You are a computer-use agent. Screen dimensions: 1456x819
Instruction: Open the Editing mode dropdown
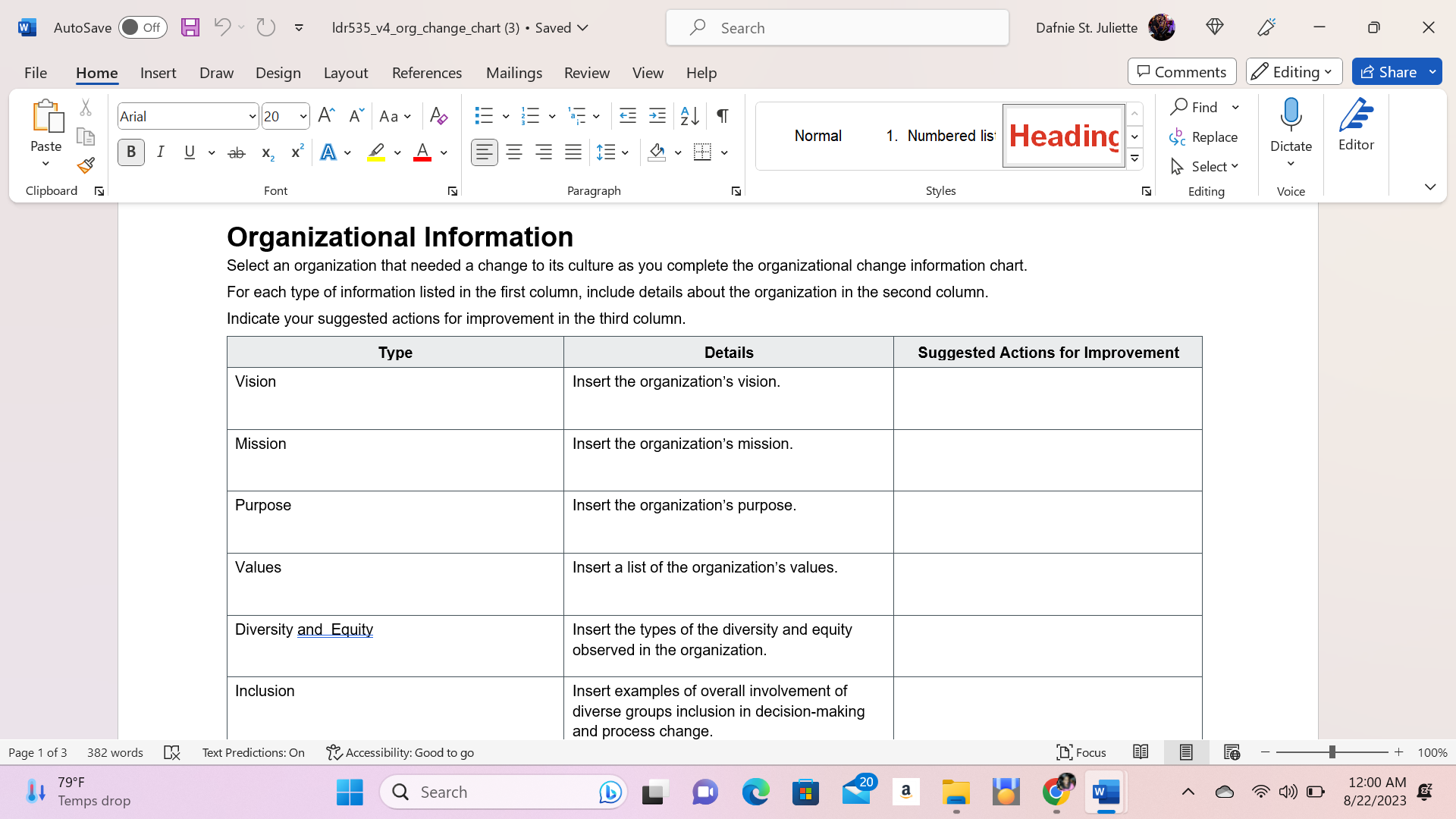point(1293,71)
